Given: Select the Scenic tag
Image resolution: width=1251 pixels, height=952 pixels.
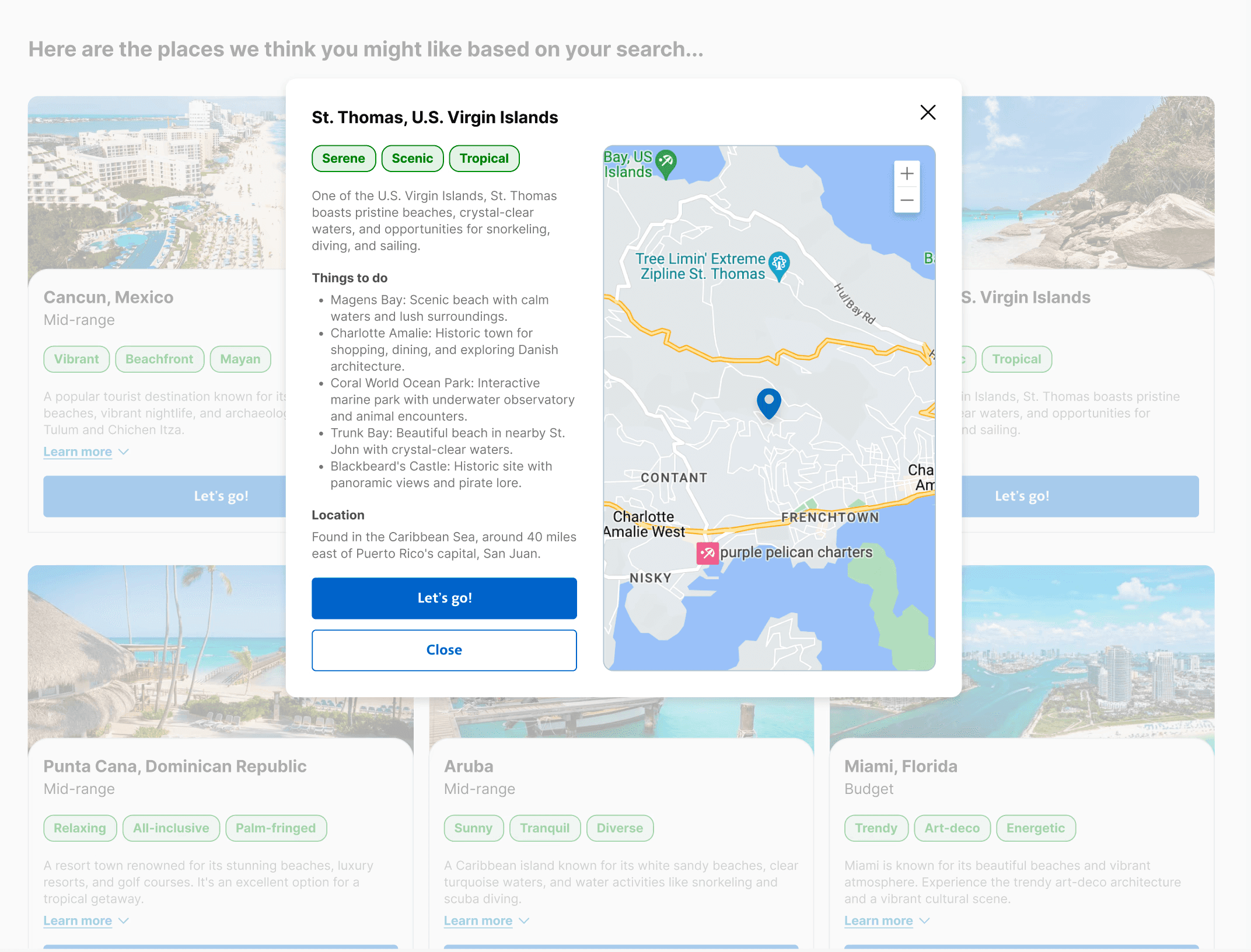Looking at the screenshot, I should (x=412, y=159).
